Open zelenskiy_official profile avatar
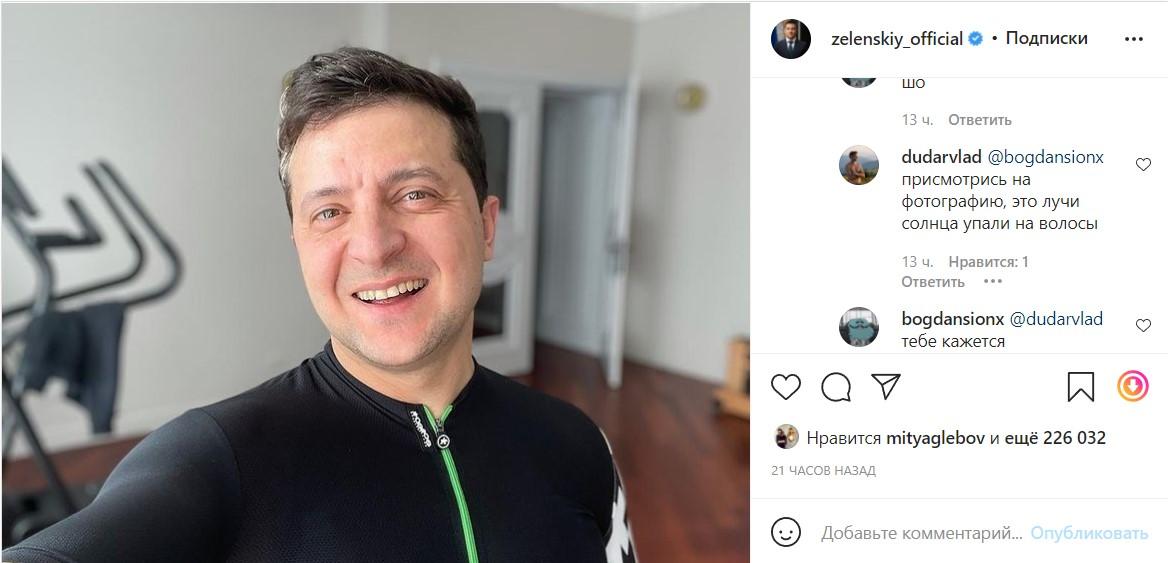 790,39
